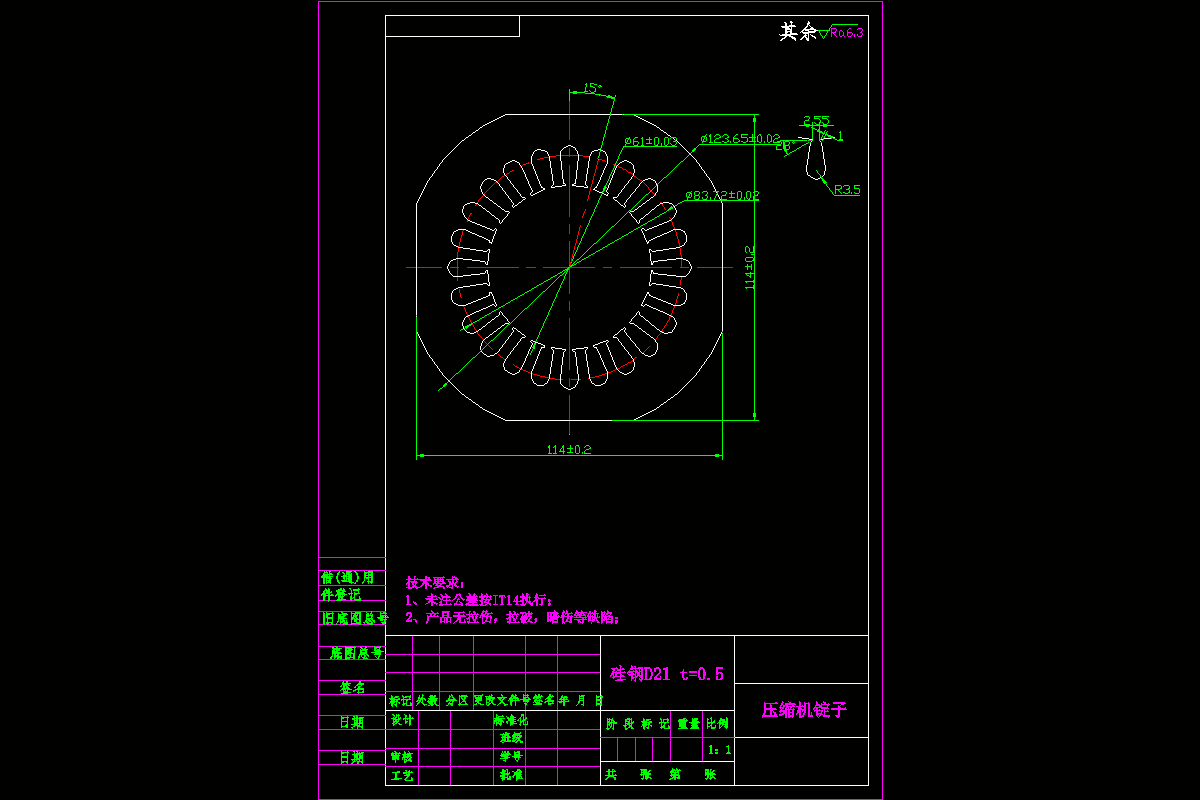Select the 阶段标记 header cell

pos(638,723)
